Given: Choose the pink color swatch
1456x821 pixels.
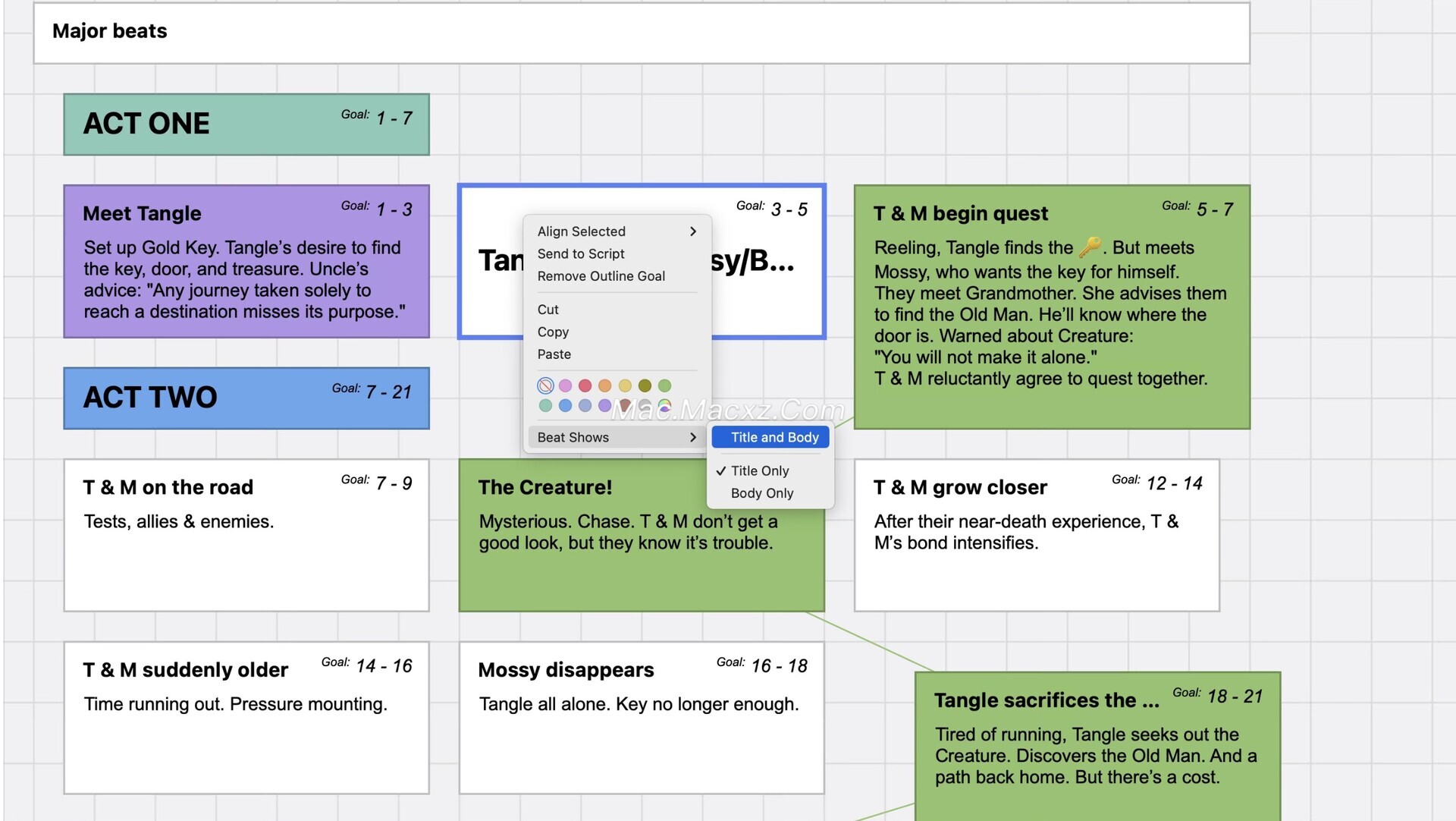Looking at the screenshot, I should click(x=565, y=385).
